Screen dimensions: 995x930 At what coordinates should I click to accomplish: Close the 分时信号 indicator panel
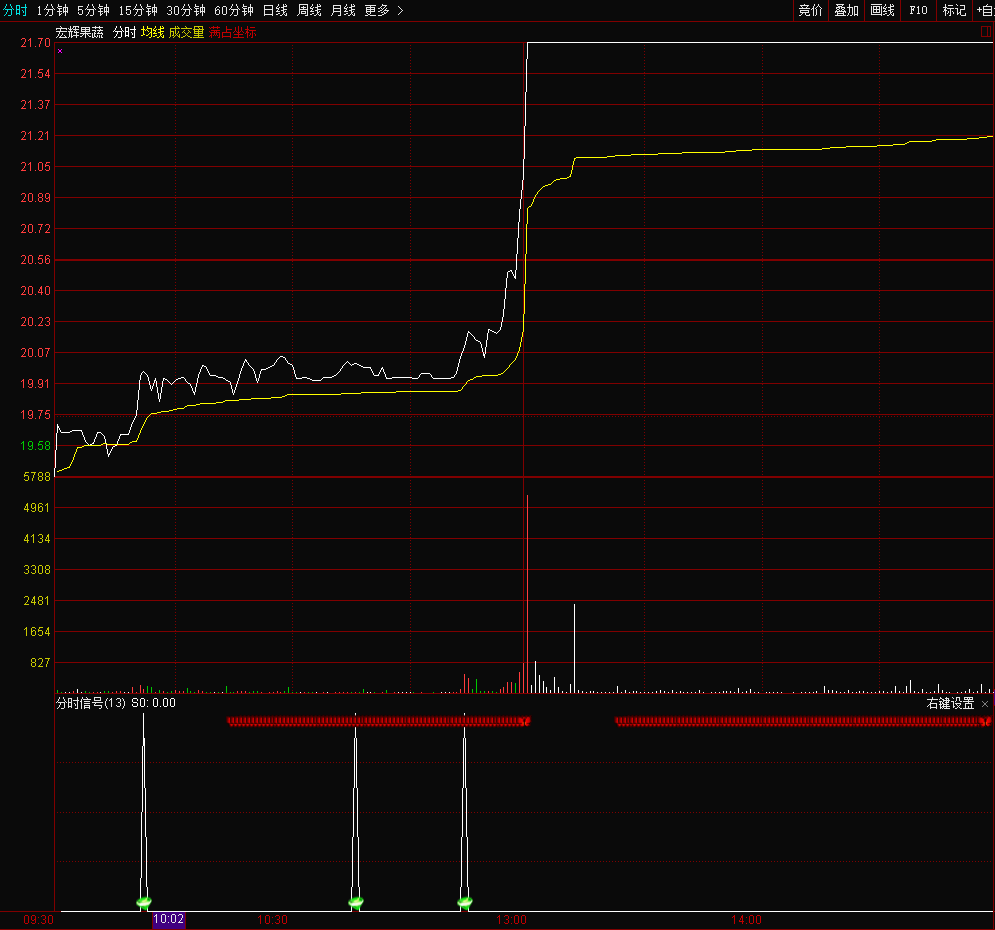985,704
